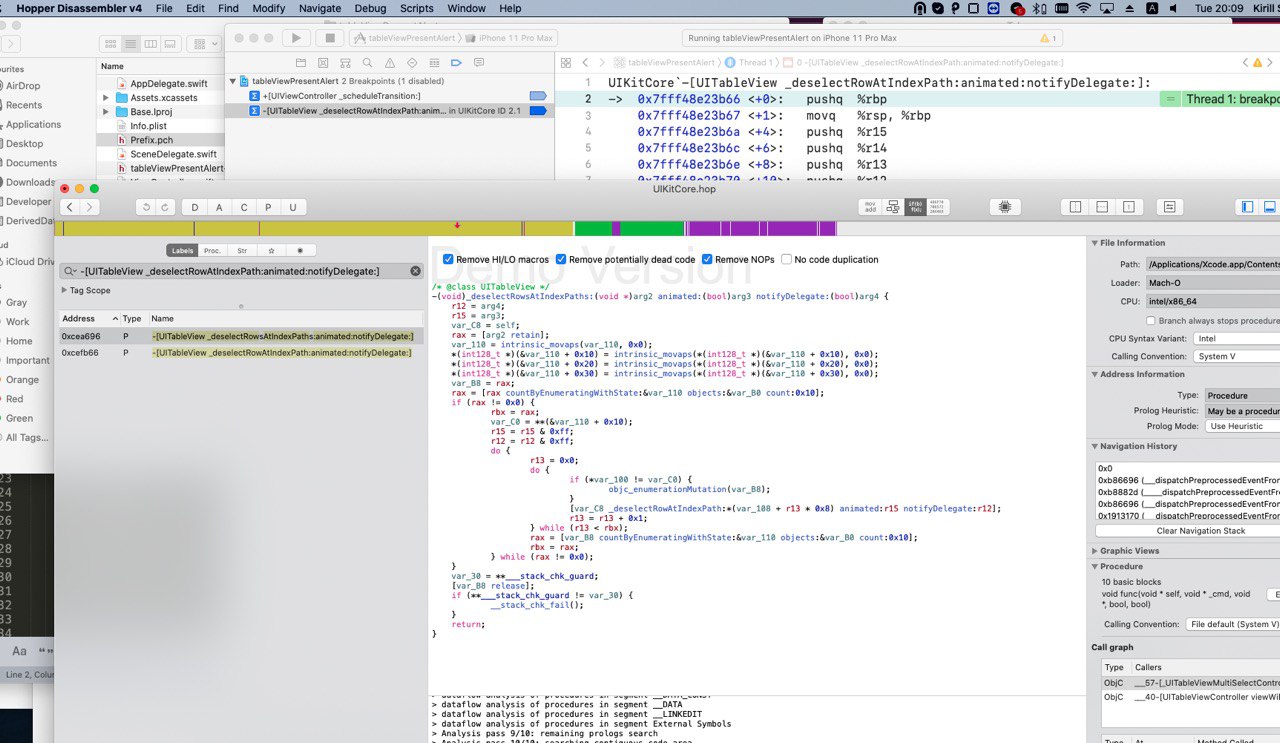Screen dimensions: 1280x743
Task: Expand Tag Scope section
Action: pos(65,290)
